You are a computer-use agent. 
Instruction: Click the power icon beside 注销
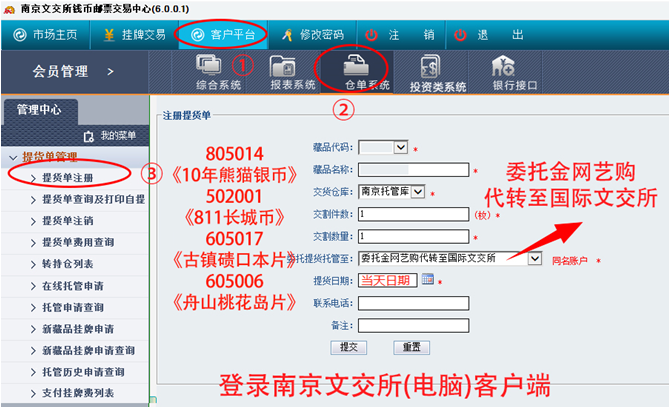pyautogui.click(x=372, y=35)
